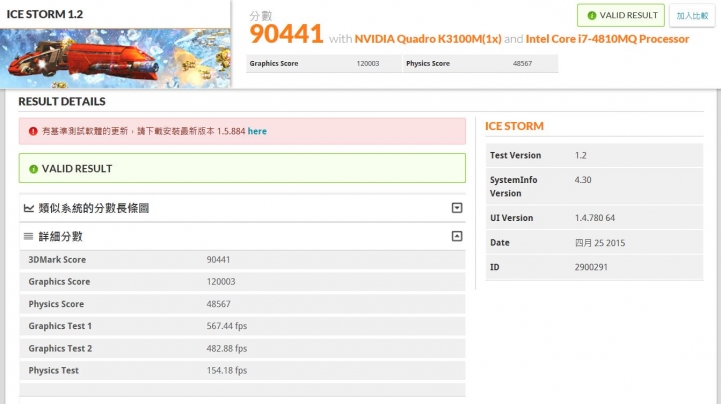Open NVIDIA Quadro K3100M(1x) link
This screenshot has width=721, height=404.
click(x=428, y=39)
